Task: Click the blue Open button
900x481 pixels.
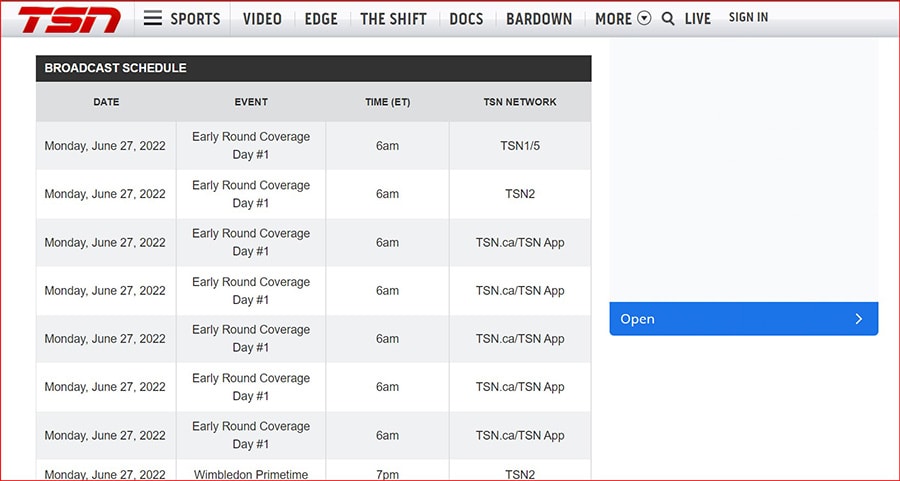Action: pyautogui.click(x=743, y=319)
